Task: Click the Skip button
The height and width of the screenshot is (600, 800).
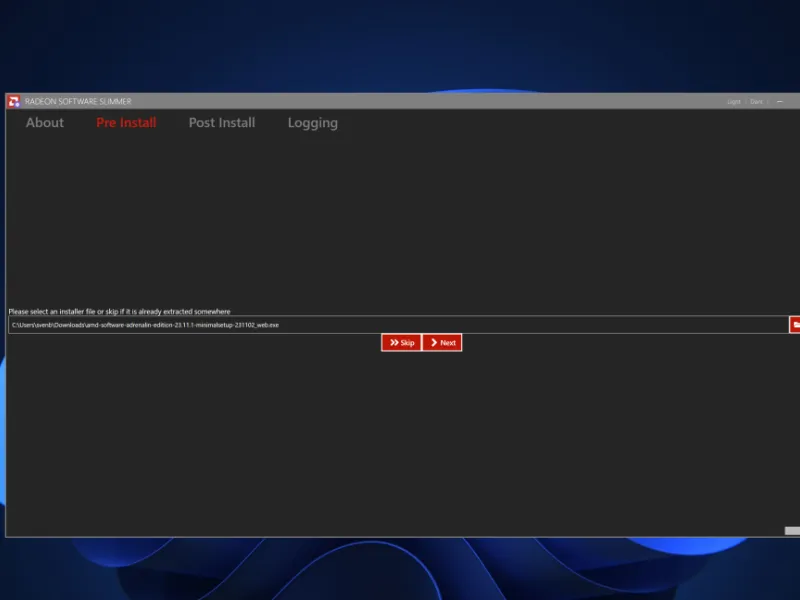Action: [x=402, y=342]
